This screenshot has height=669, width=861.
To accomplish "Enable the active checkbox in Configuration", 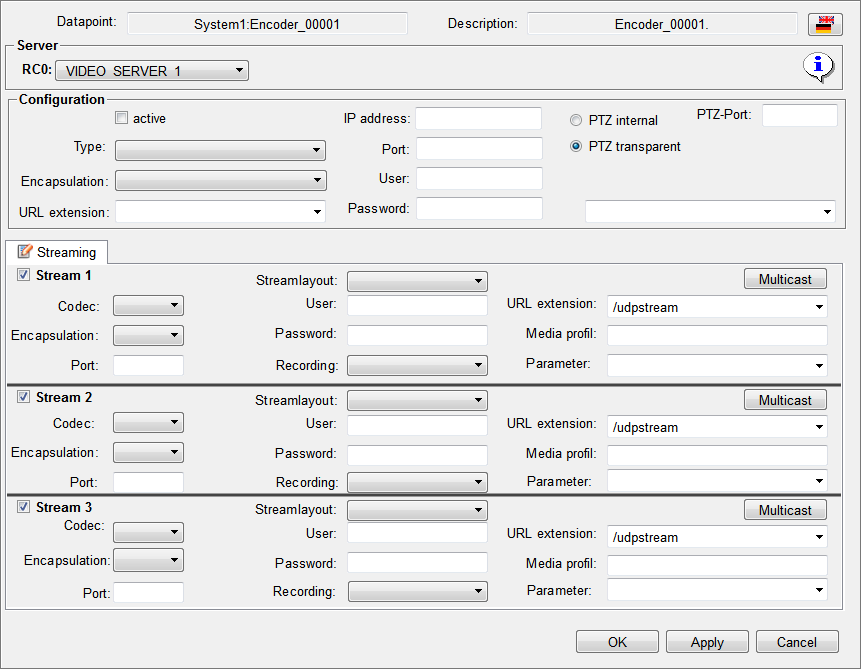I will (122, 118).
